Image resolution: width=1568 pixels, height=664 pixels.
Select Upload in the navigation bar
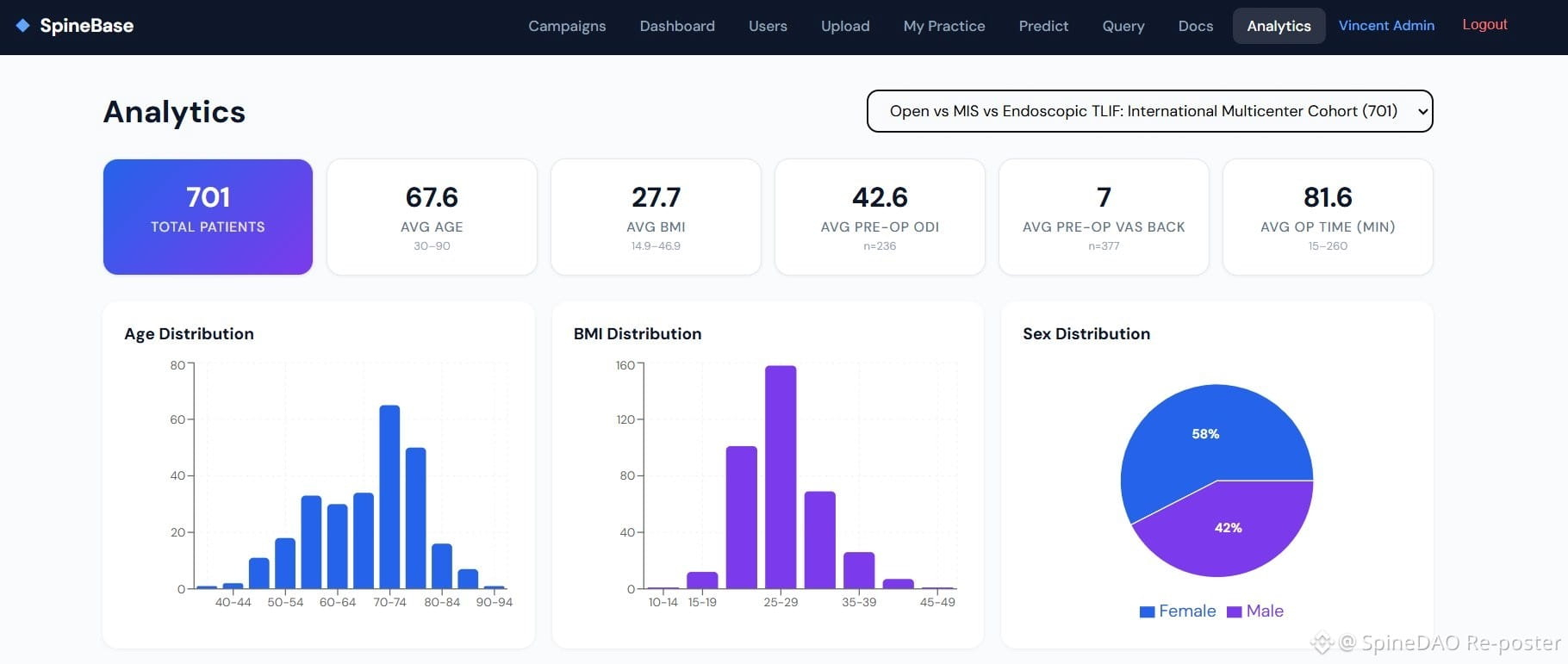[x=845, y=26]
